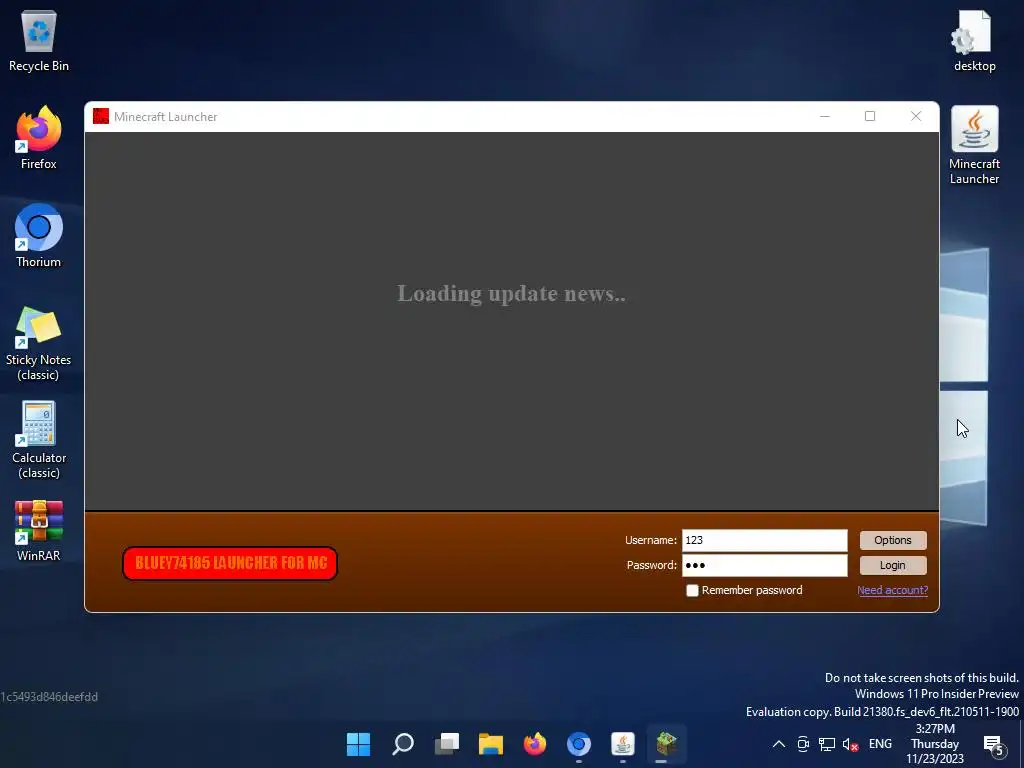Image resolution: width=1024 pixels, height=768 pixels.
Task: Open File Explorer from the taskbar
Action: click(x=491, y=744)
